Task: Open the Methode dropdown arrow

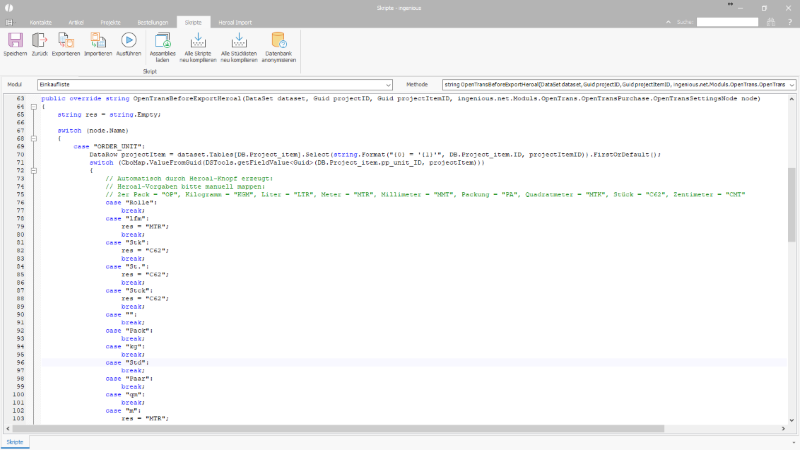Action: (792, 85)
